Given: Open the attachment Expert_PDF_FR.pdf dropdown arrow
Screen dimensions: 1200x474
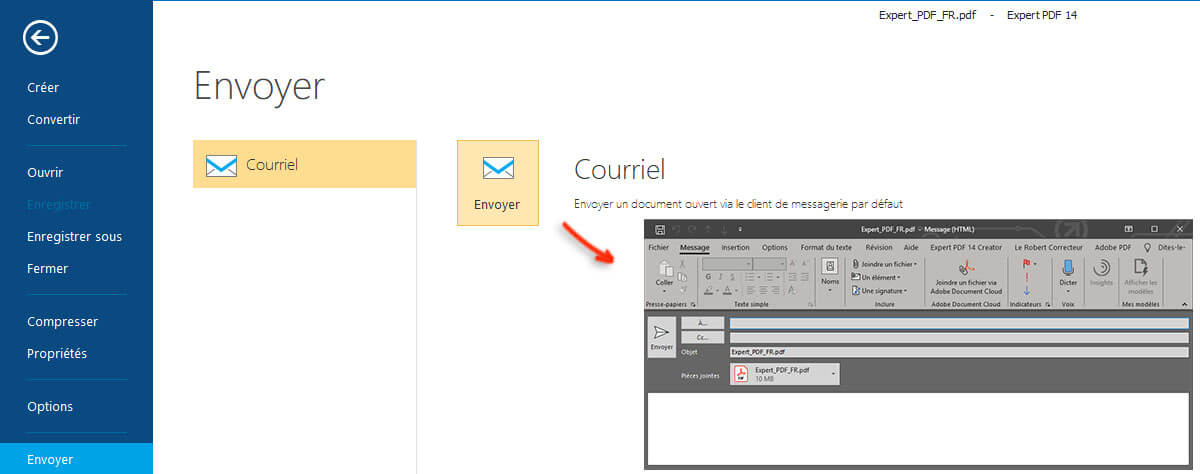Looking at the screenshot, I should pyautogui.click(x=833, y=374).
